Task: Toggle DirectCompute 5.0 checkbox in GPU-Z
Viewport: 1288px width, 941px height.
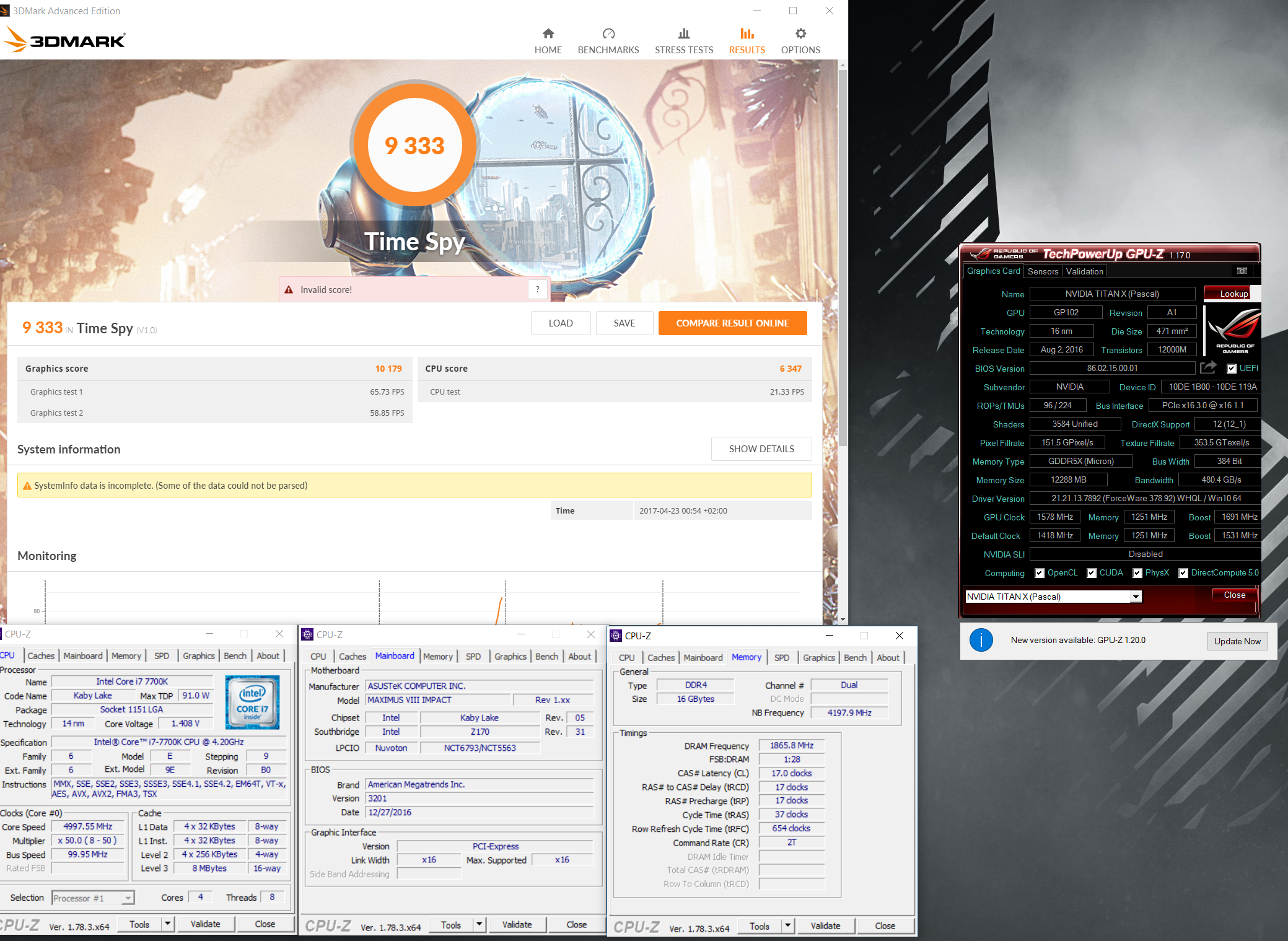Action: (x=1183, y=573)
